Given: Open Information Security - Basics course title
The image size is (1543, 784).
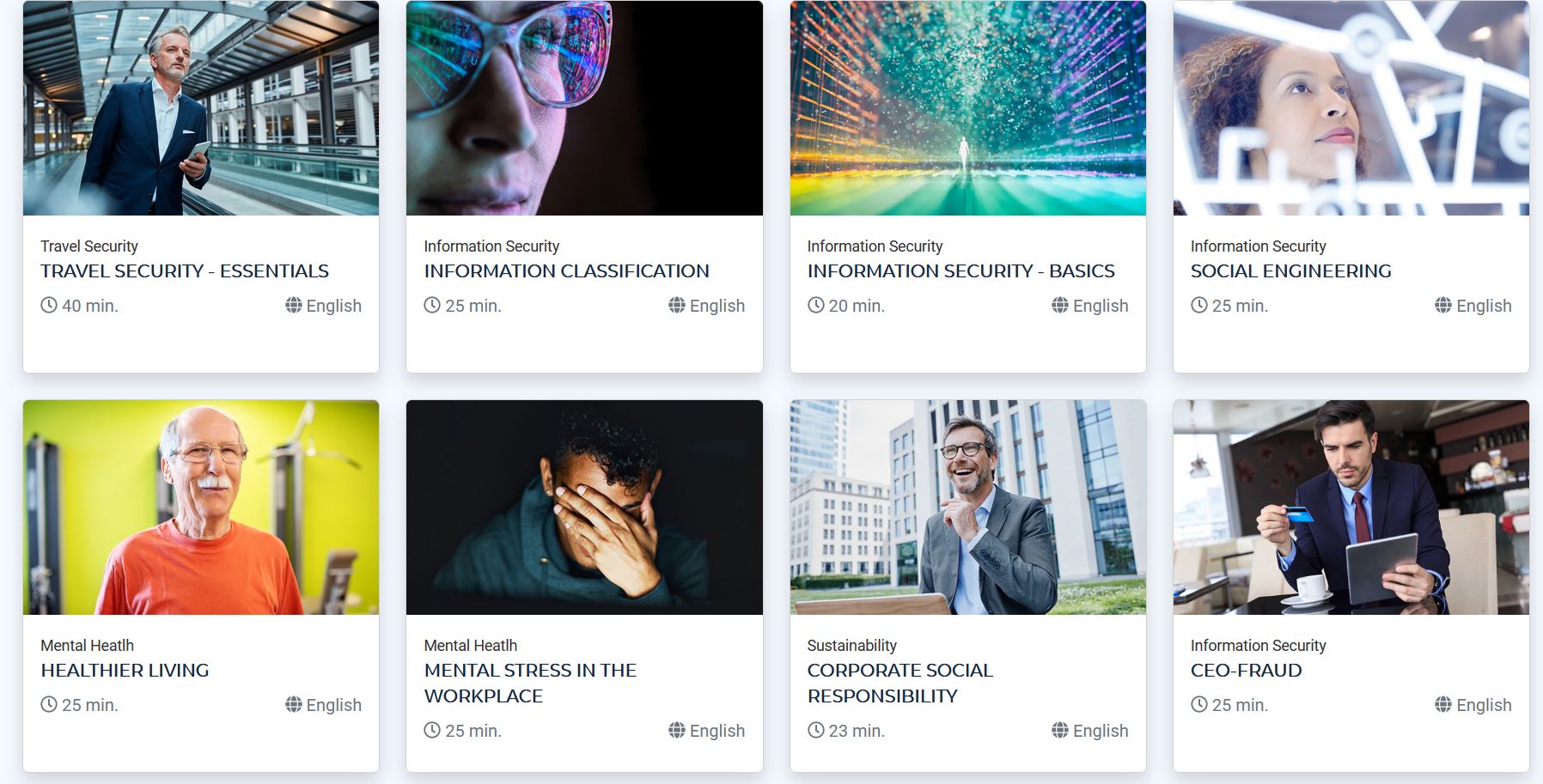Looking at the screenshot, I should pos(961,271).
